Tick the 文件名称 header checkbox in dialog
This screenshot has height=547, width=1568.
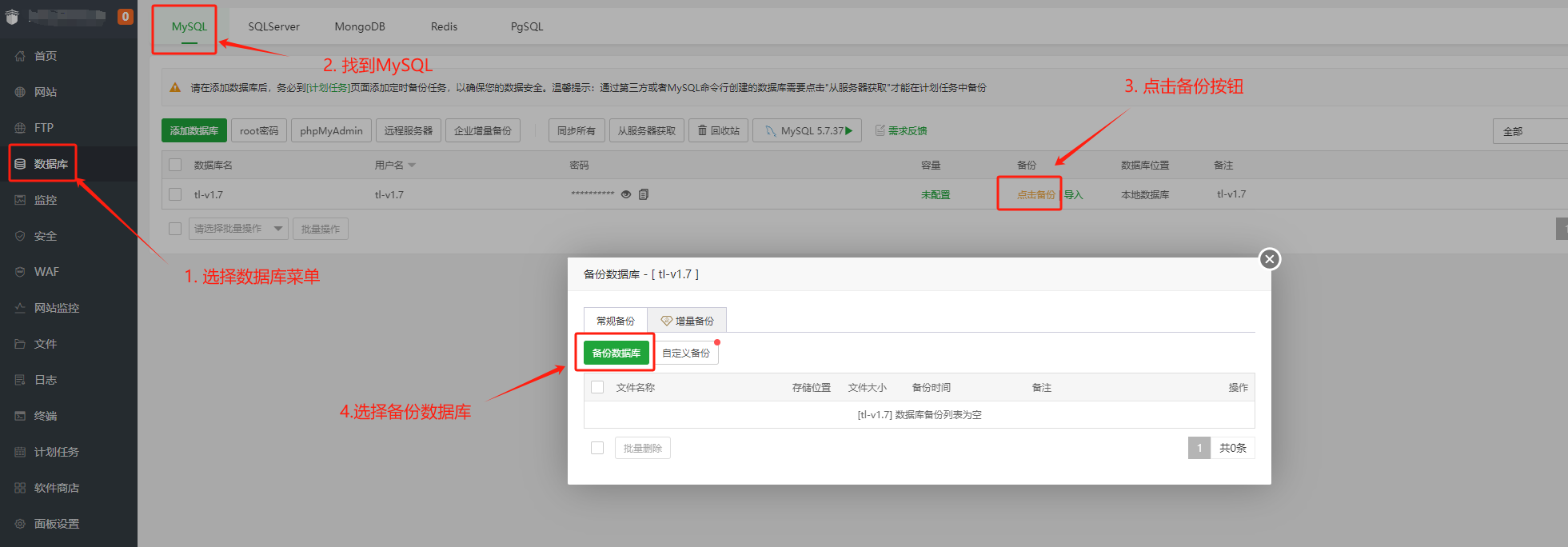tap(597, 387)
